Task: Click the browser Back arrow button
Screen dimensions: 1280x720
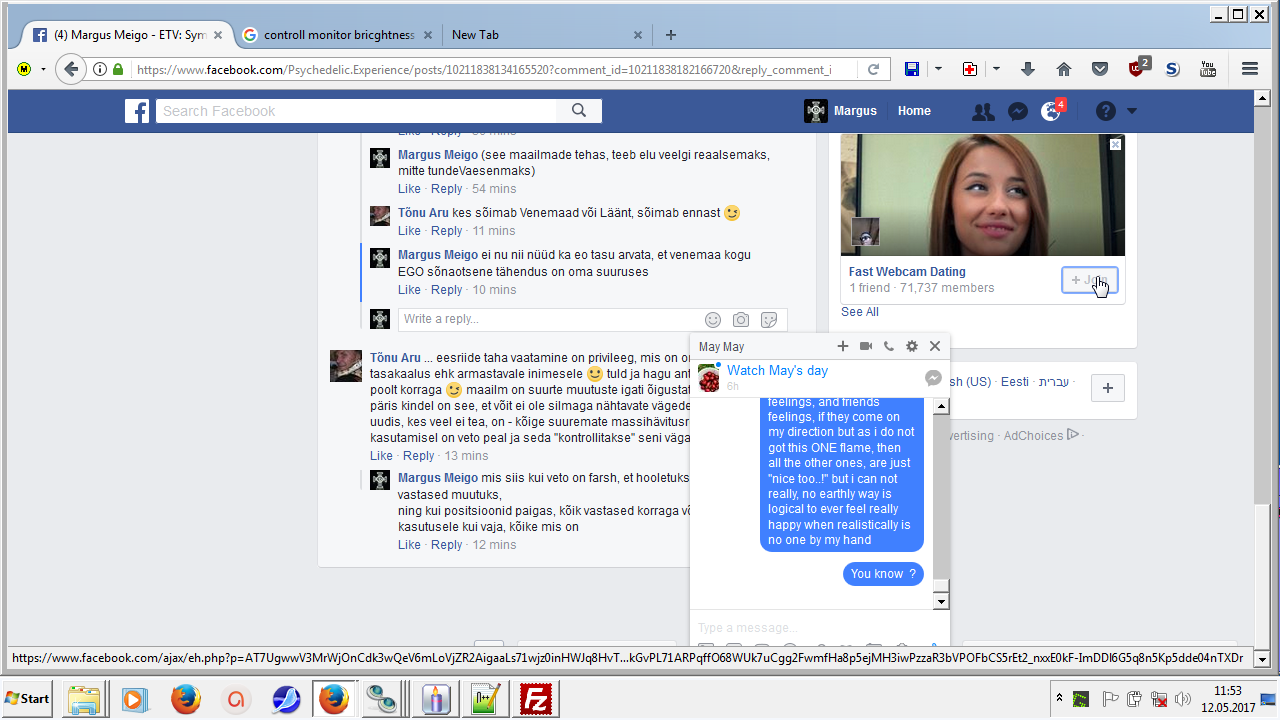Action: pyautogui.click(x=70, y=69)
